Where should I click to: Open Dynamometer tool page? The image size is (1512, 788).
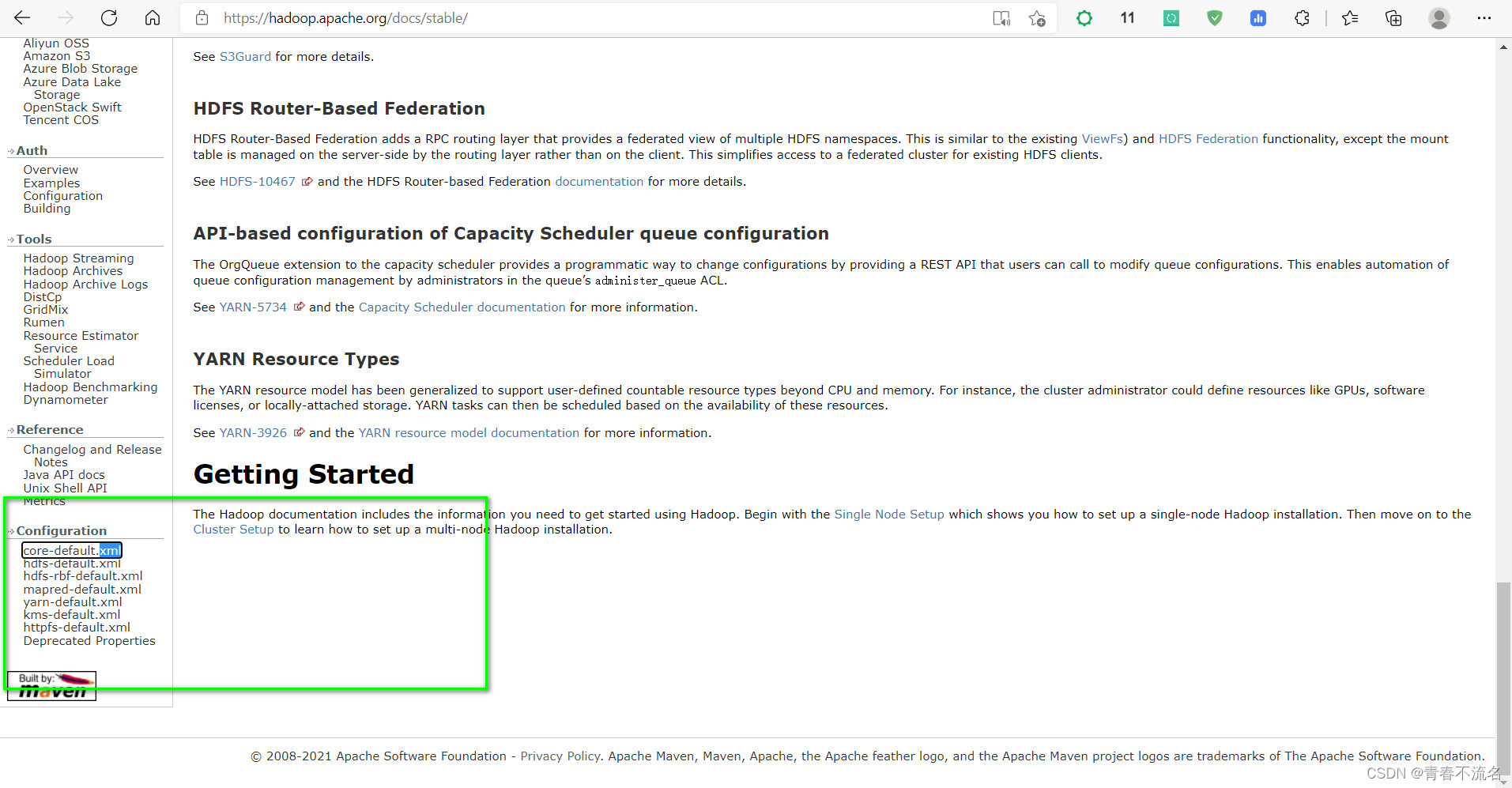point(66,400)
